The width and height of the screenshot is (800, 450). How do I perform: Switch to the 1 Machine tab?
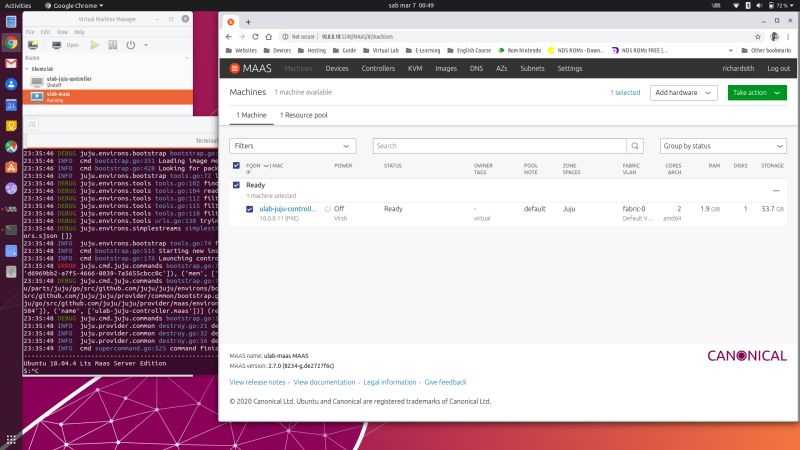[251, 115]
